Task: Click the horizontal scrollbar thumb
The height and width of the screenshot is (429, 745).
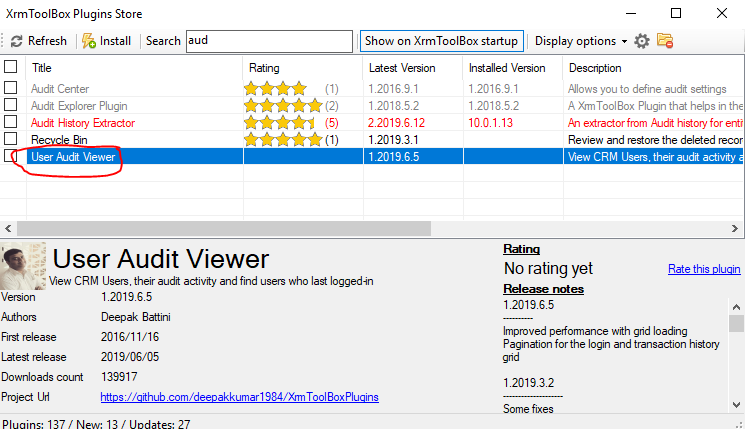Action: [x=224, y=229]
